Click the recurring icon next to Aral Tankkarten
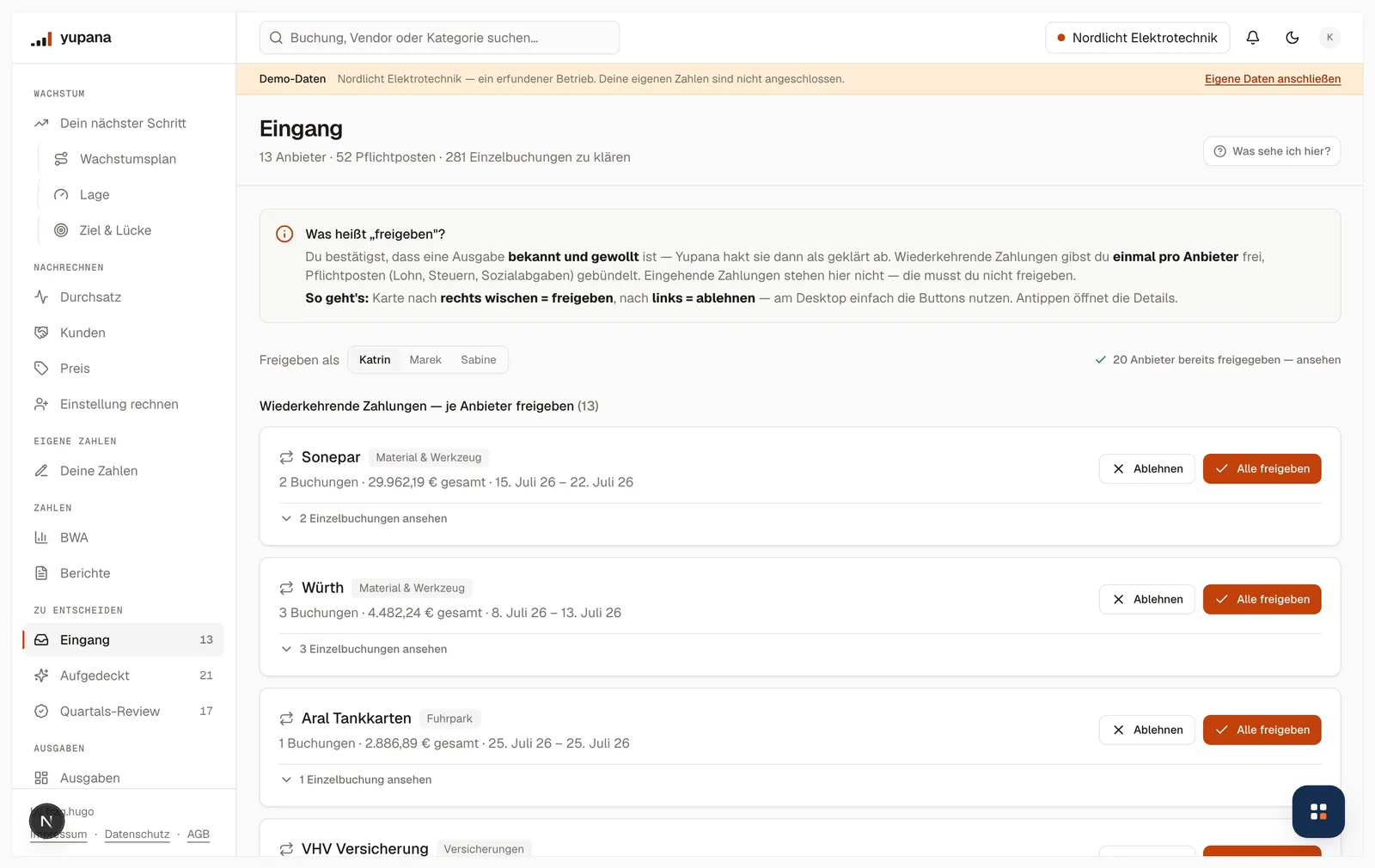Screen dimensions: 1375x868 286,718
